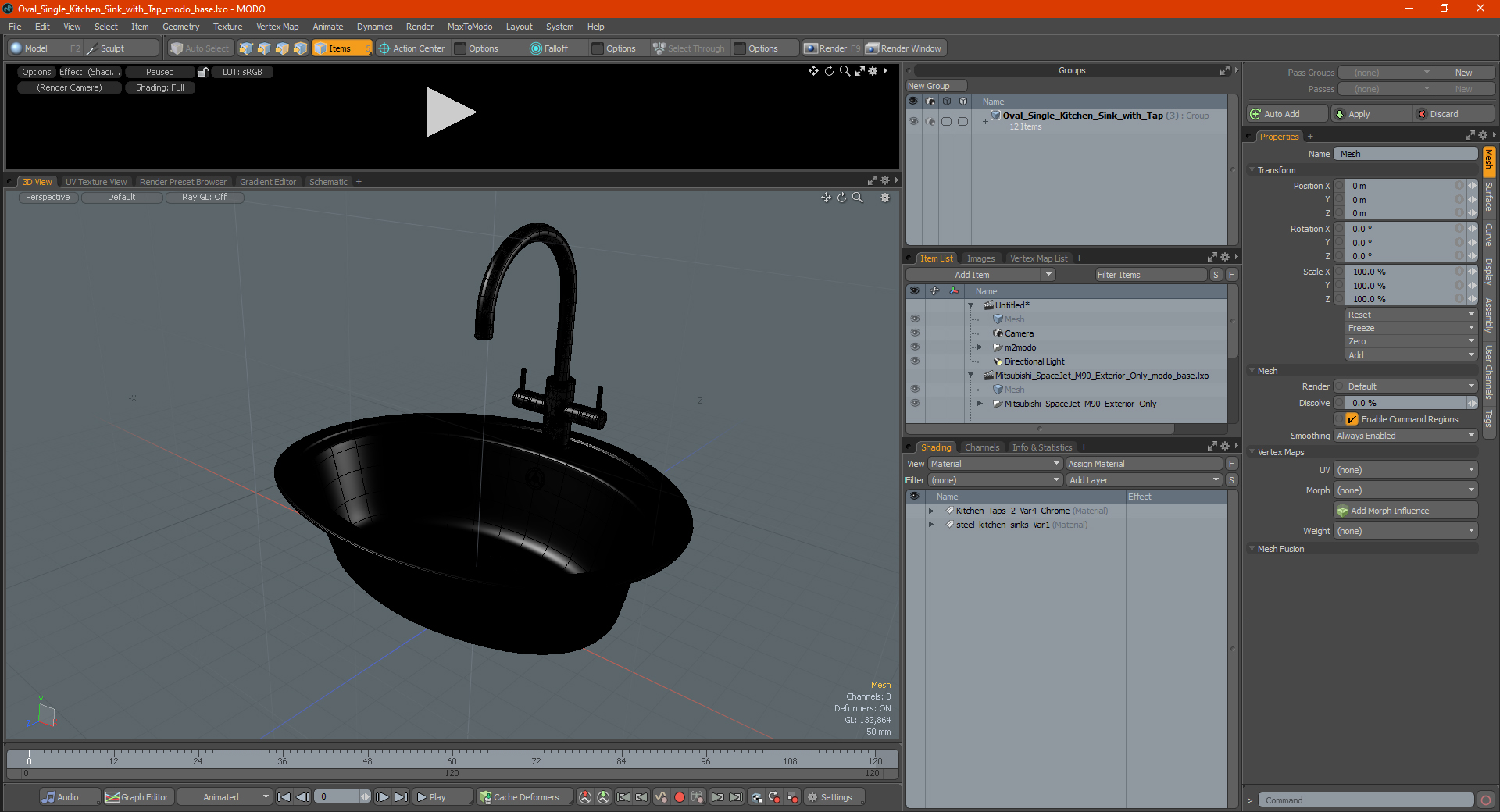Click the preview magnifier zoom icon
Viewport: 1500px width, 812px height.
pyautogui.click(x=845, y=71)
